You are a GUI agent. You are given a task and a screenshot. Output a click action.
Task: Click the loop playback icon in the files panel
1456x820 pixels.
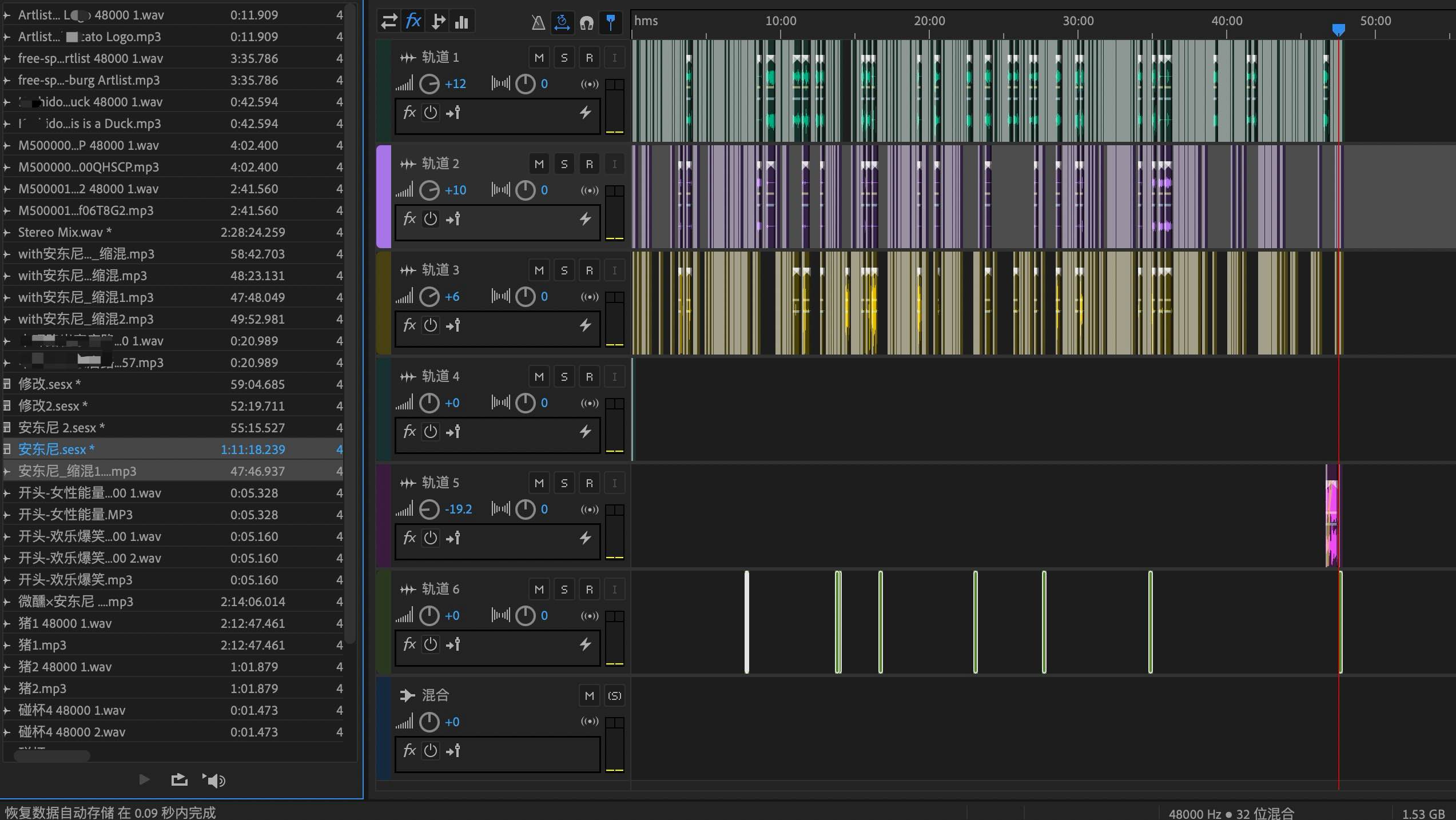pos(179,779)
